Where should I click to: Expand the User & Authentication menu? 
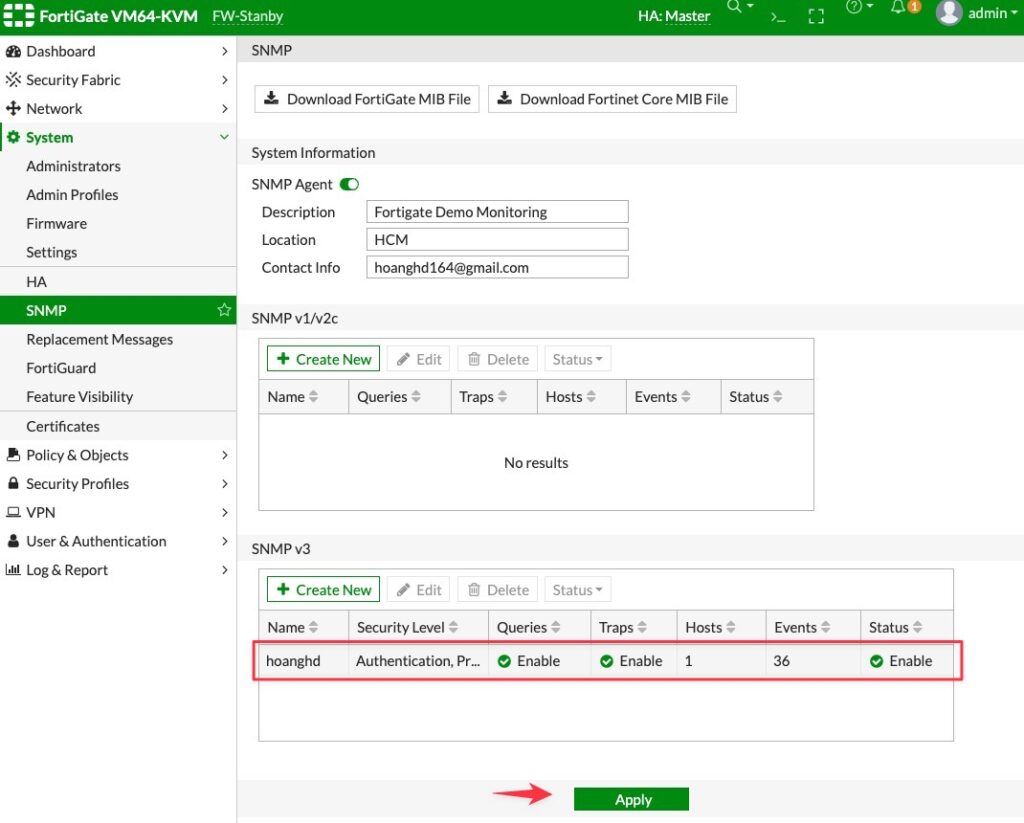pos(224,541)
